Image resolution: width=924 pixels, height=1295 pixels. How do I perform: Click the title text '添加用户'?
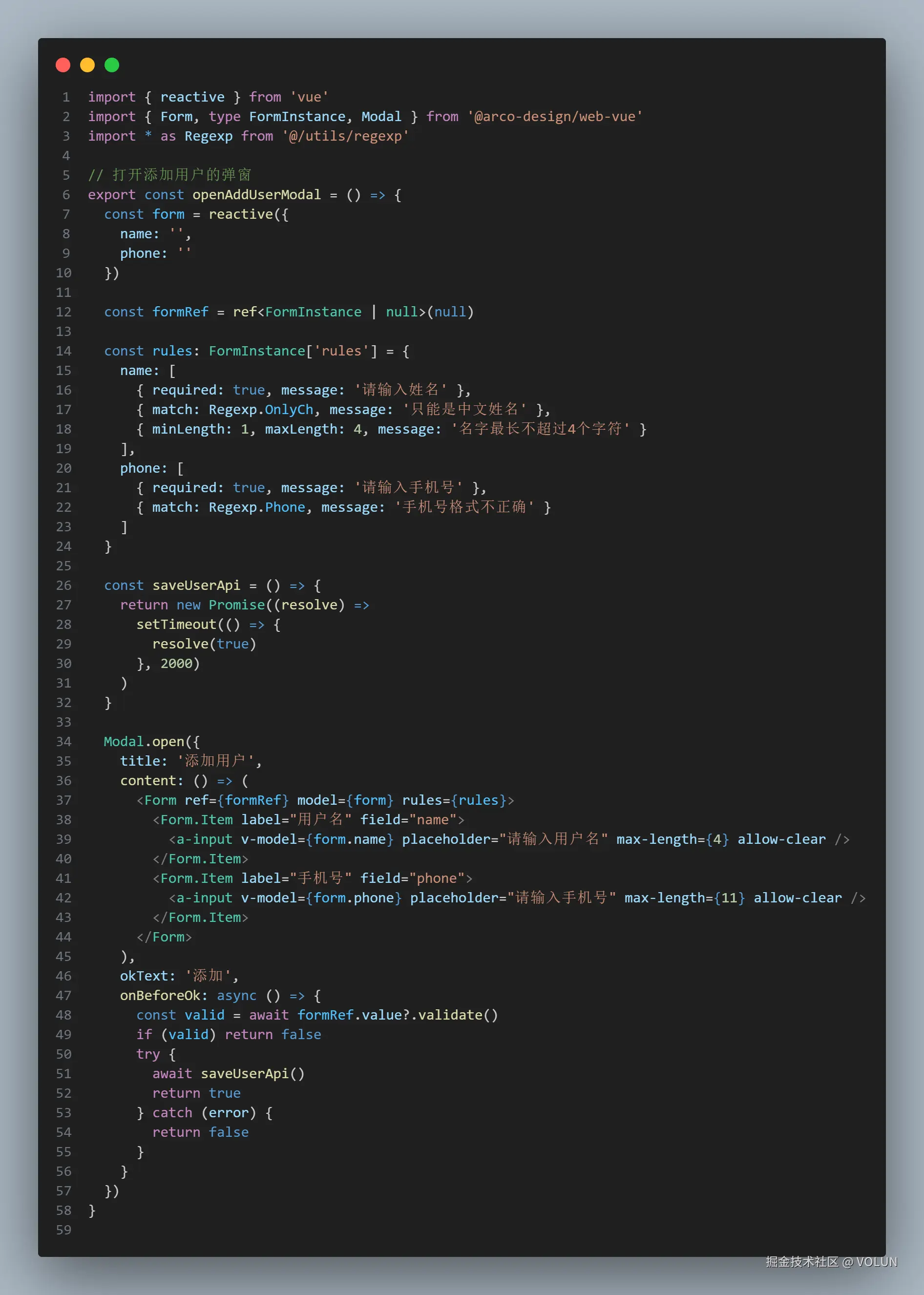(217, 761)
